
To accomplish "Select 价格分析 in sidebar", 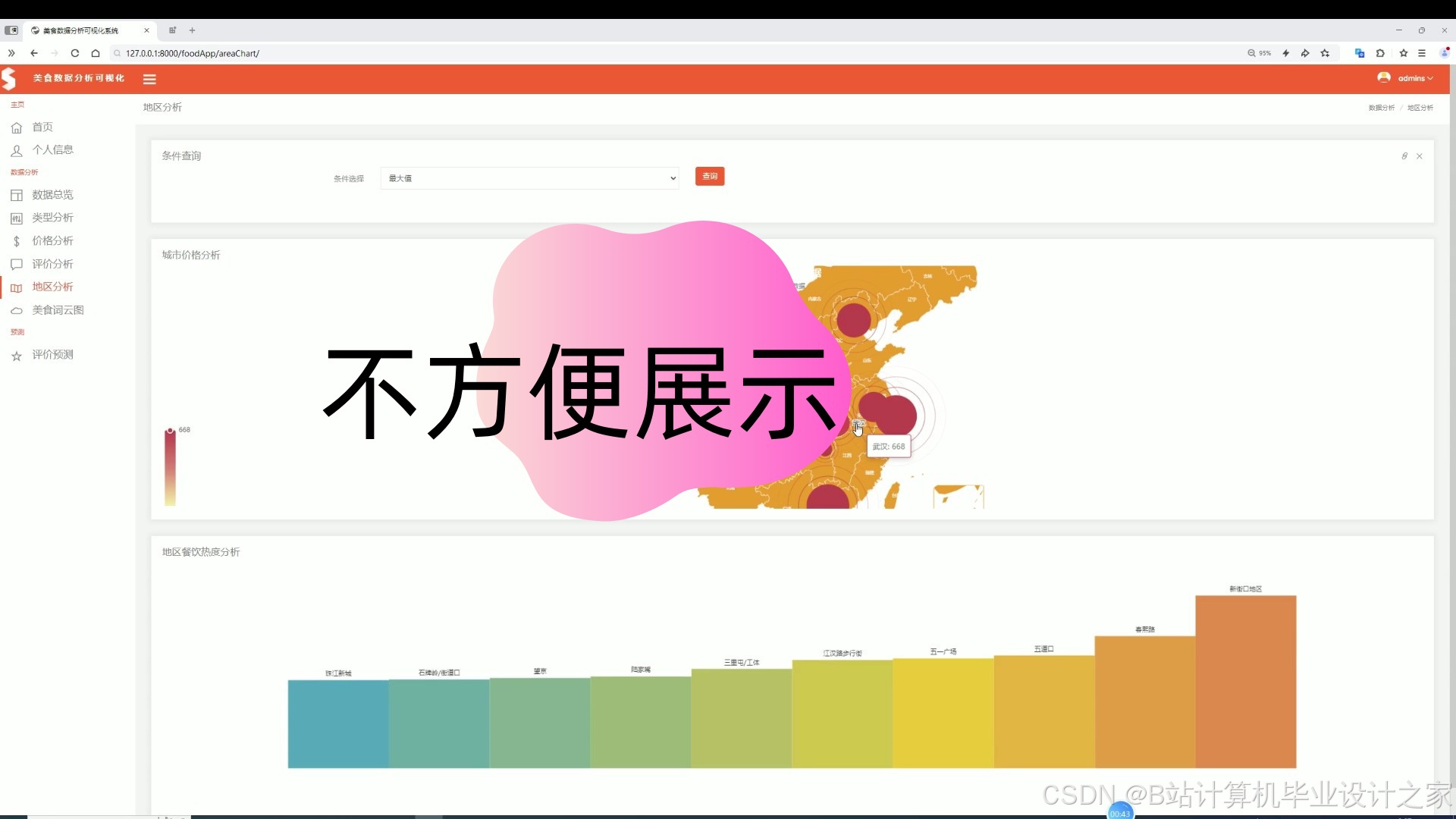I will 52,241.
